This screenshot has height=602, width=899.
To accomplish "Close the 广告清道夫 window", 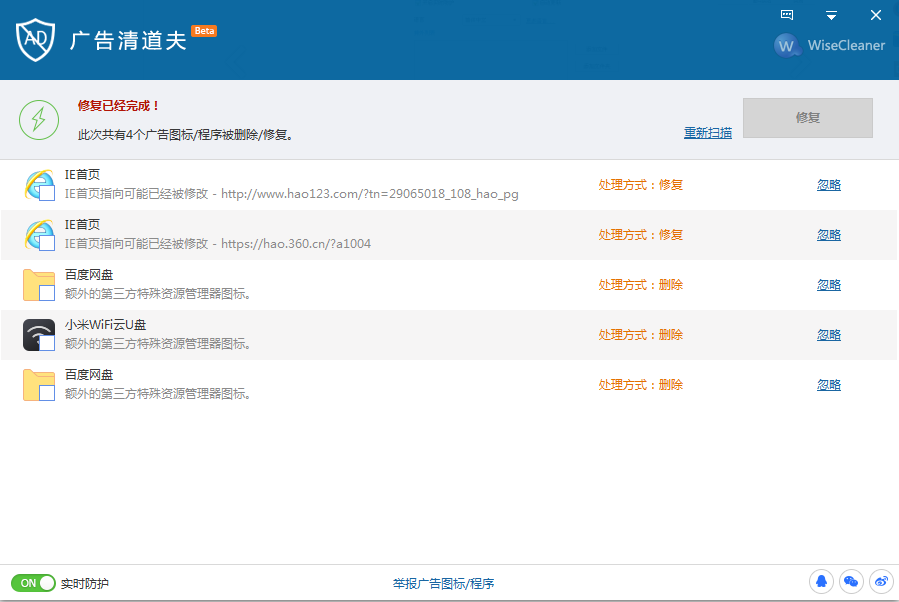I will pos(875,15).
